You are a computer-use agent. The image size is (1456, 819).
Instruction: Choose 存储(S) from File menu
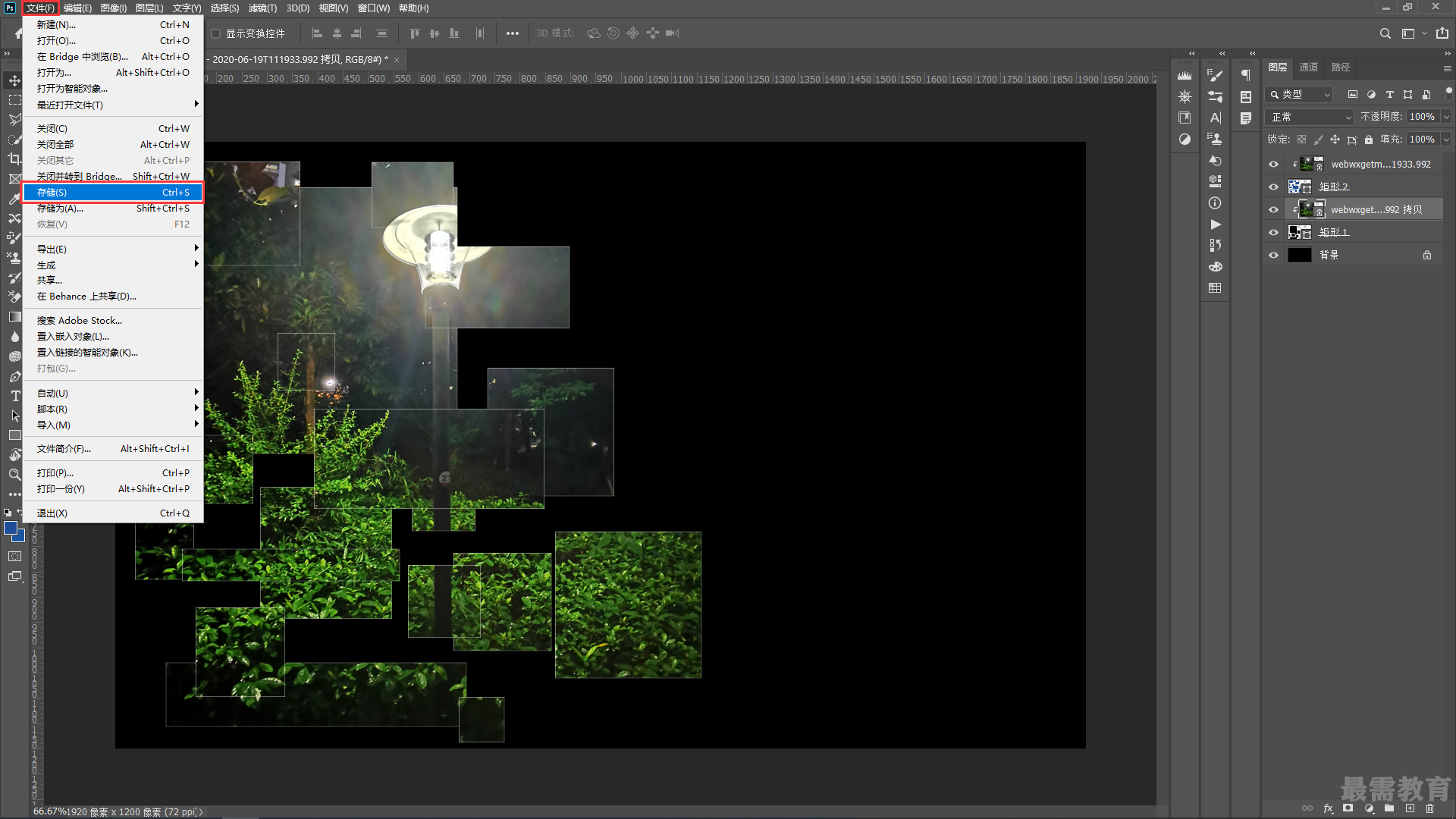pos(113,193)
